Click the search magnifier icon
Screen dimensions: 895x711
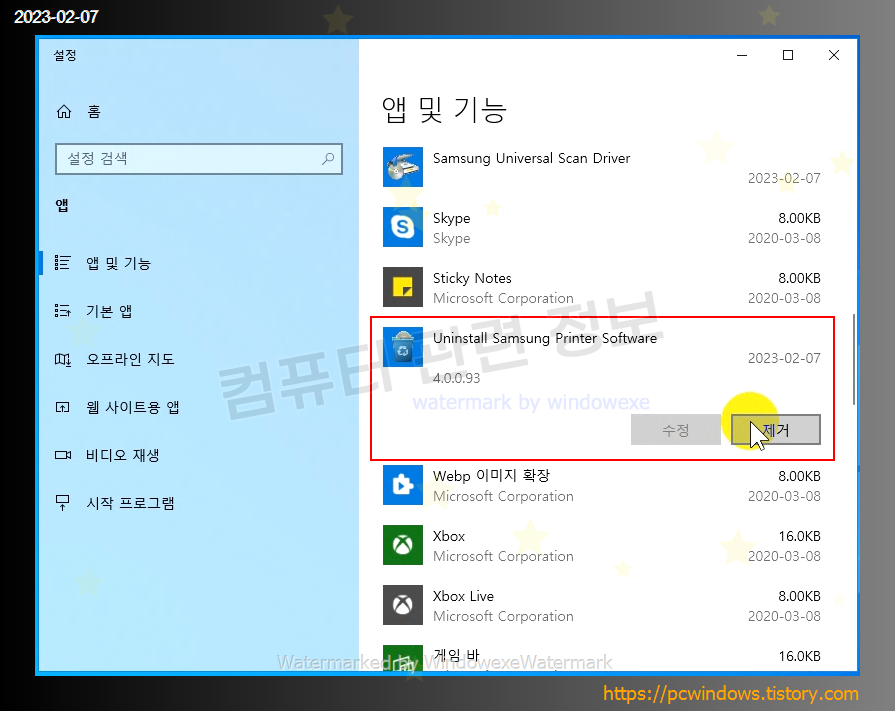tap(328, 159)
